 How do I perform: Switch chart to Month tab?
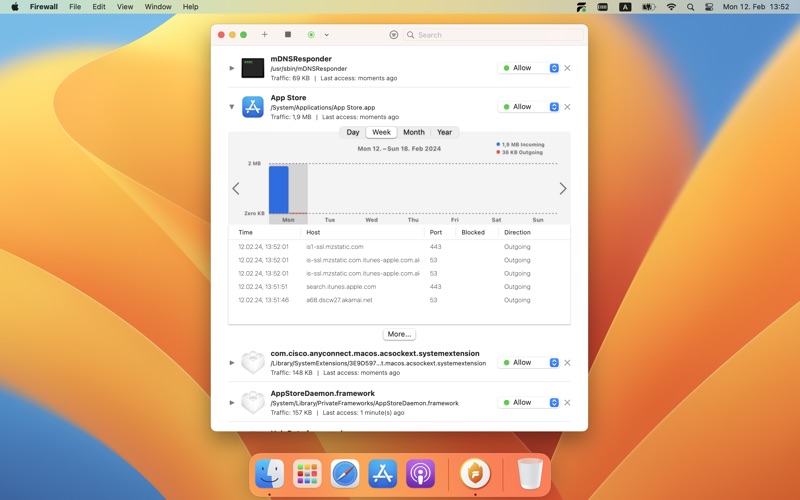[414, 132]
